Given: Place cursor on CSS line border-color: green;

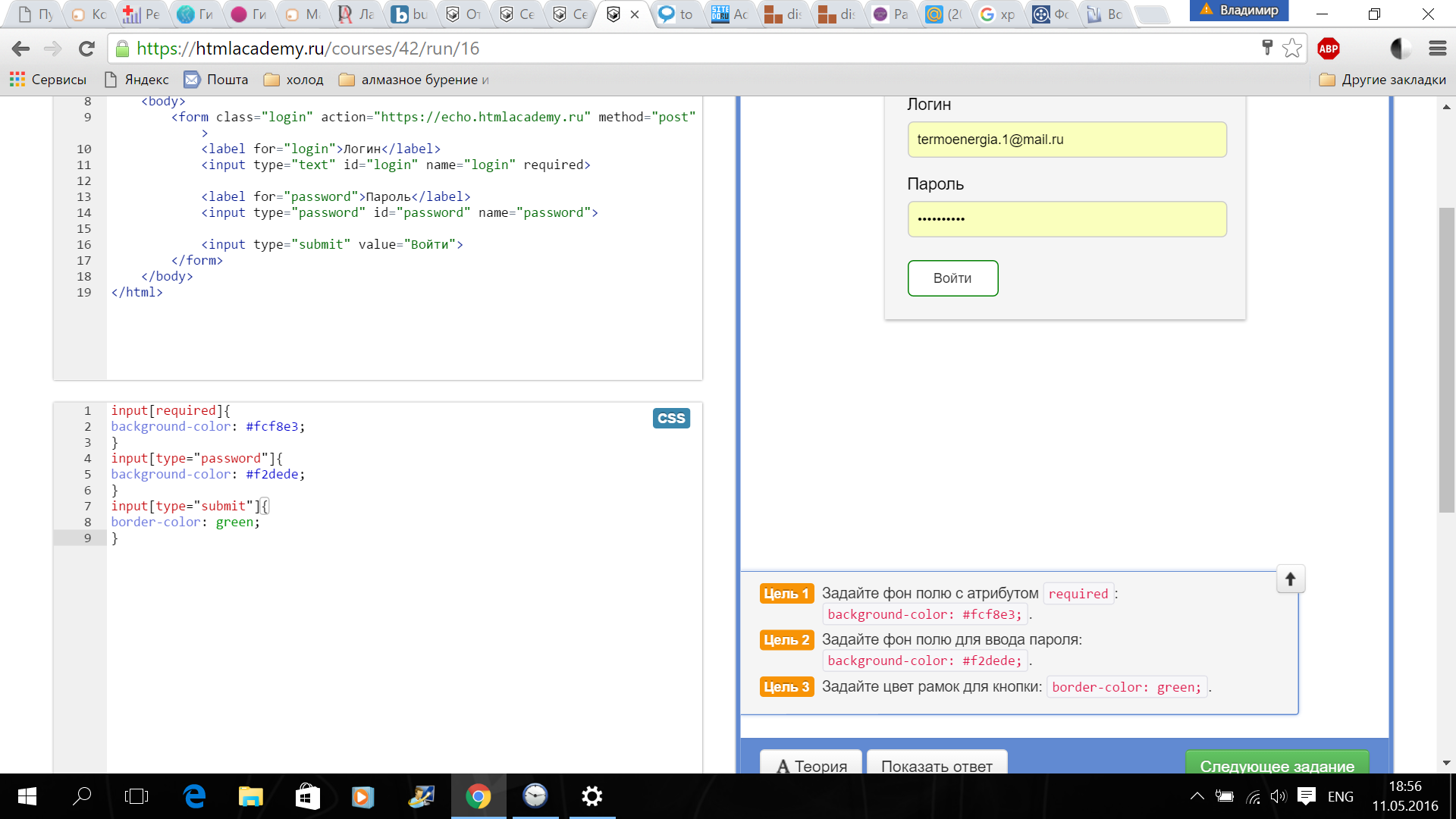Looking at the screenshot, I should click(185, 522).
